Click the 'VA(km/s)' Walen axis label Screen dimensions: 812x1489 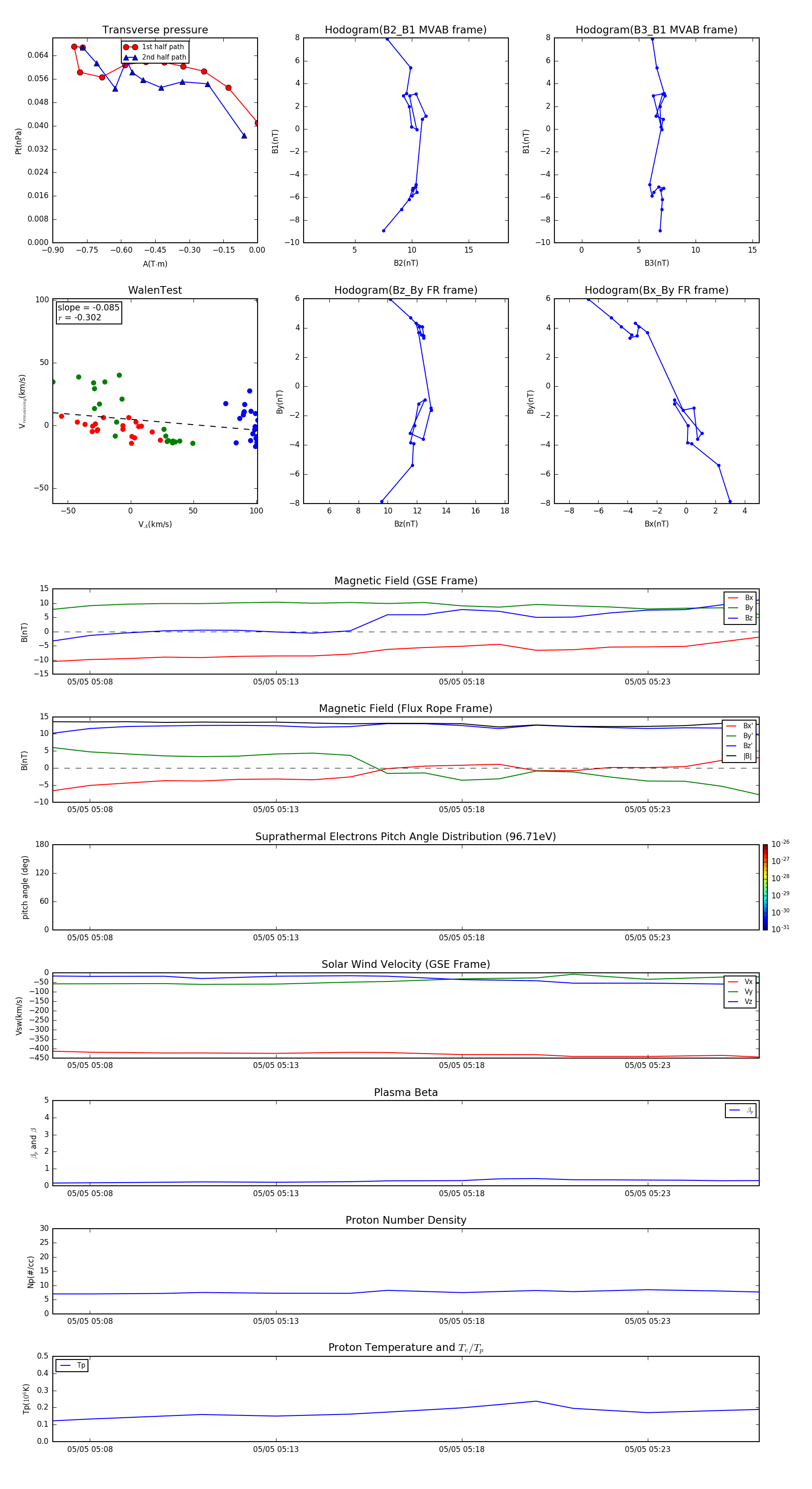[x=155, y=525]
